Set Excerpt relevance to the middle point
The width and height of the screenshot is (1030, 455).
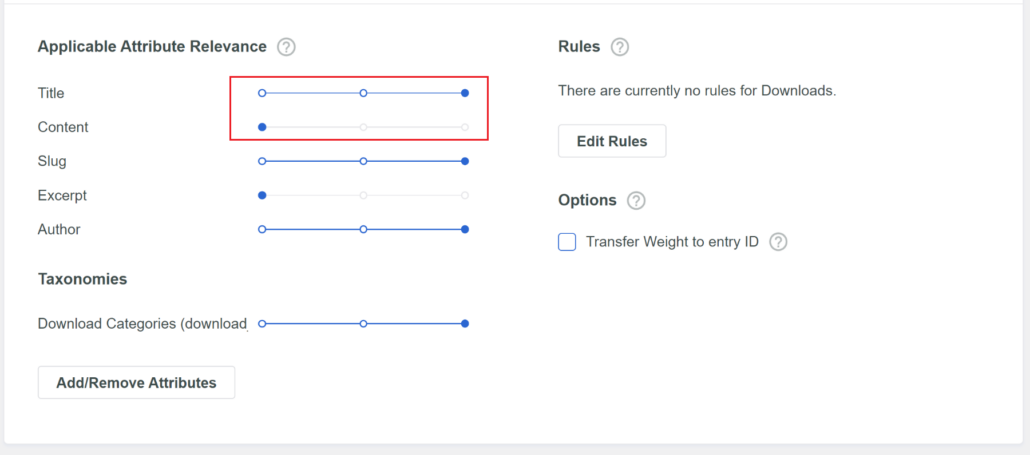[x=363, y=196]
